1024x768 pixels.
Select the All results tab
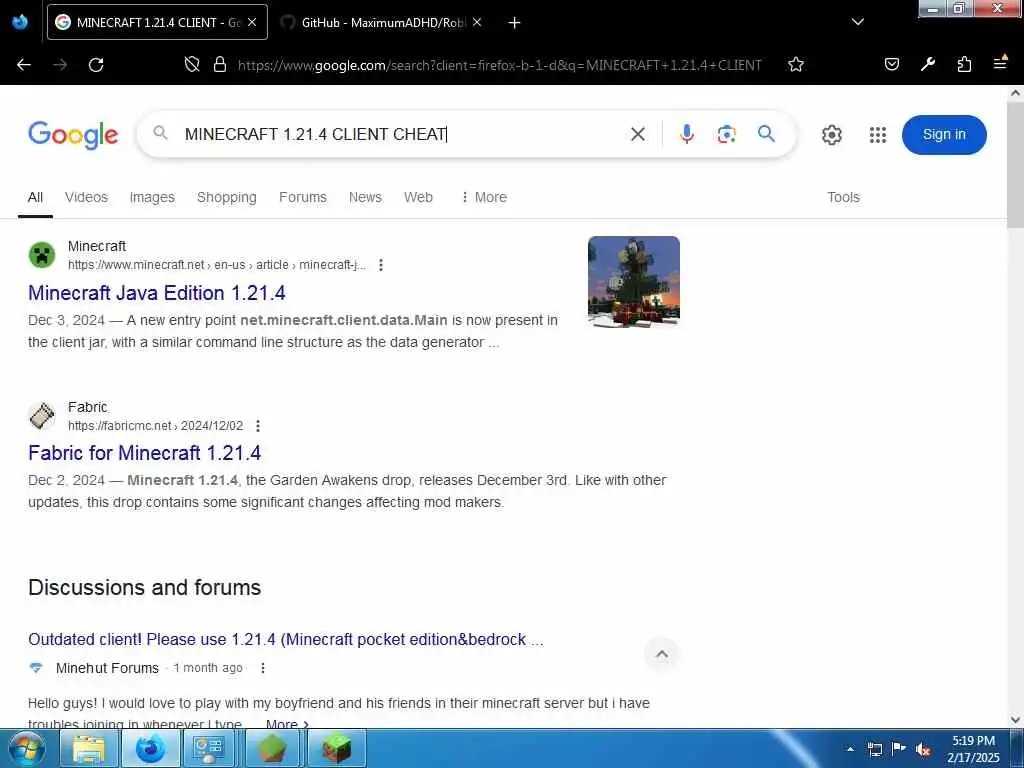(35, 197)
